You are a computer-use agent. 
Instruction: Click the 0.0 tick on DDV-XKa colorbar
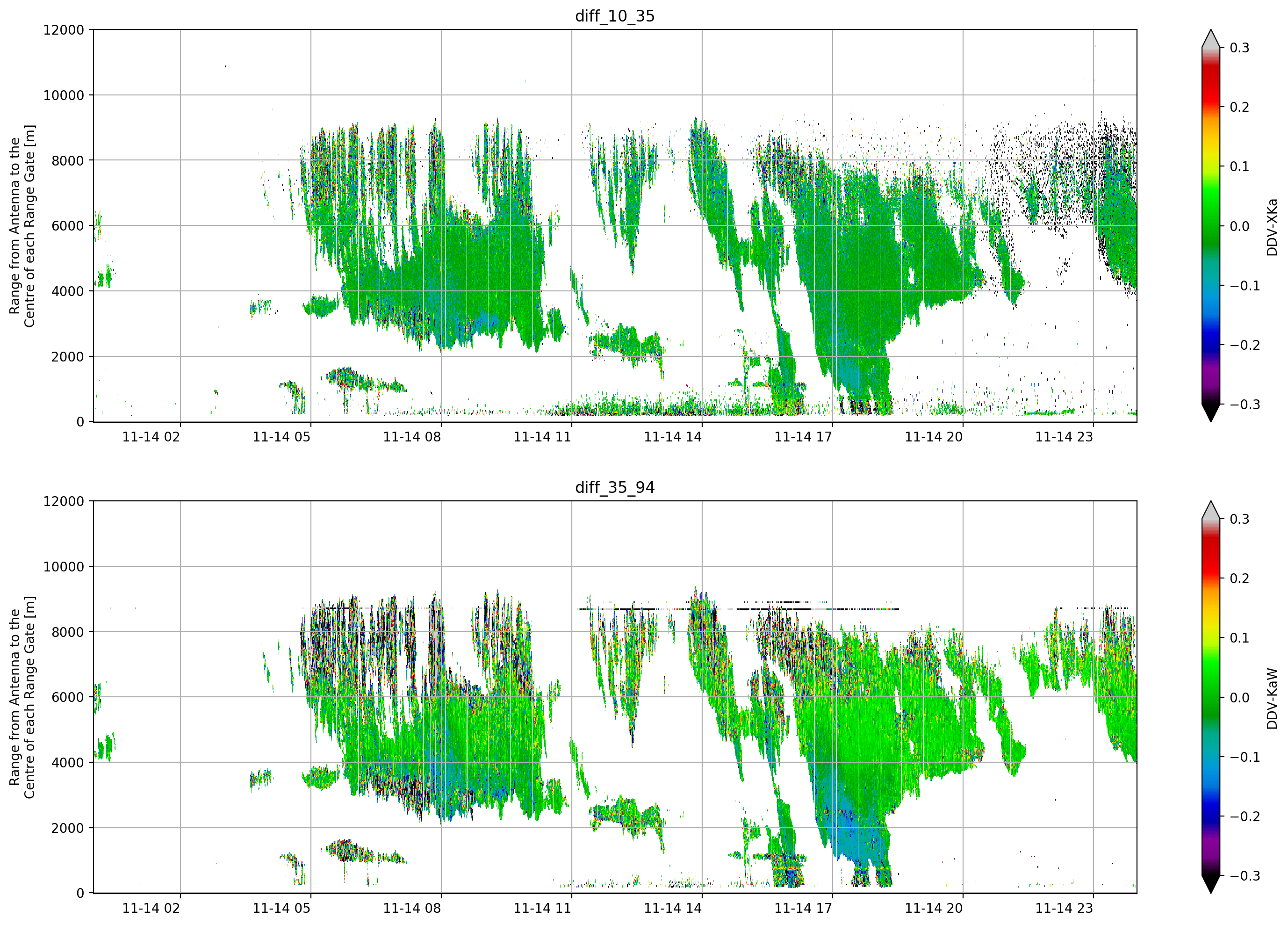[x=1240, y=226]
